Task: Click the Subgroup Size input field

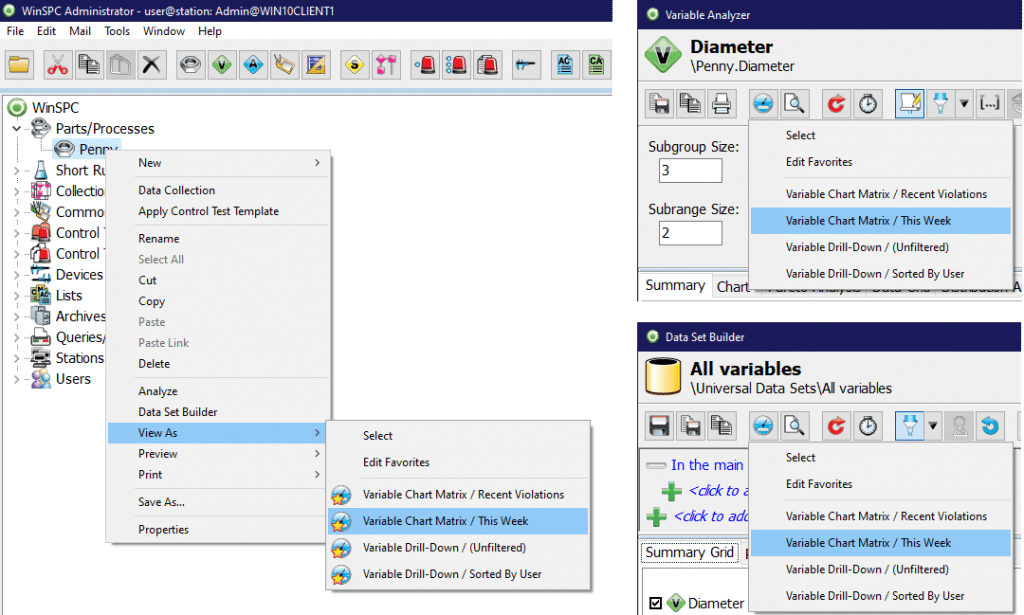Action: (690, 171)
